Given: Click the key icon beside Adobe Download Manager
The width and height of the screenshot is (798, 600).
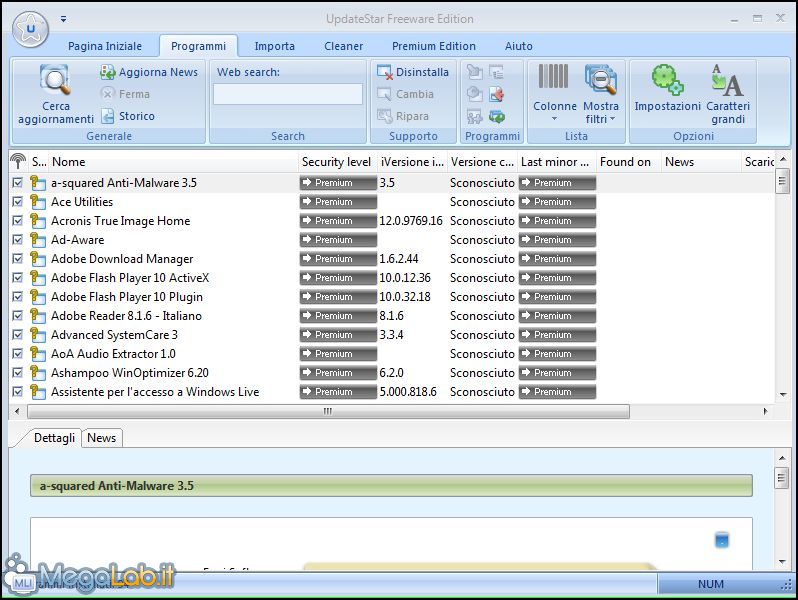Looking at the screenshot, I should click(x=37, y=259).
